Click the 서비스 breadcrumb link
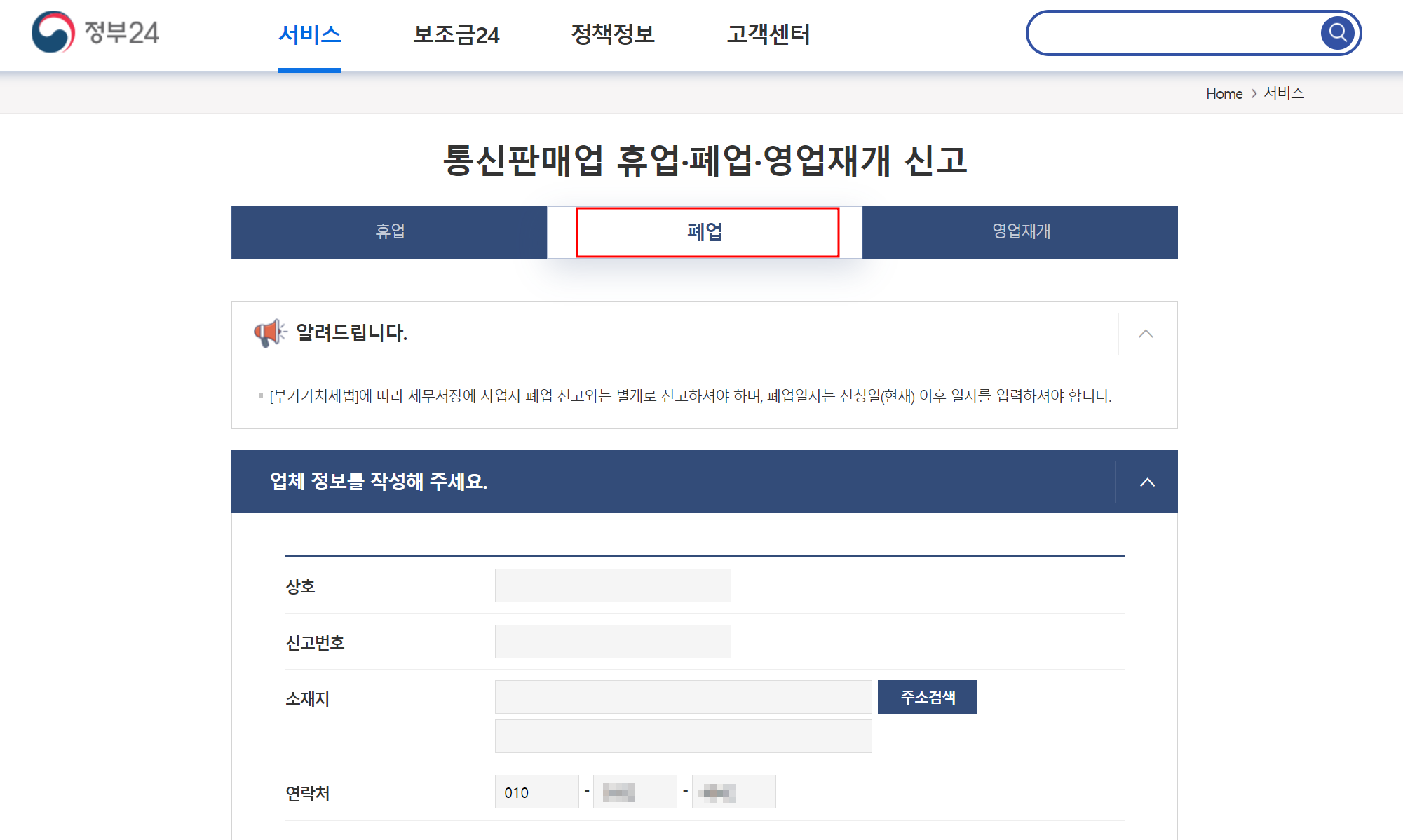The image size is (1403, 840). pos(1284,93)
